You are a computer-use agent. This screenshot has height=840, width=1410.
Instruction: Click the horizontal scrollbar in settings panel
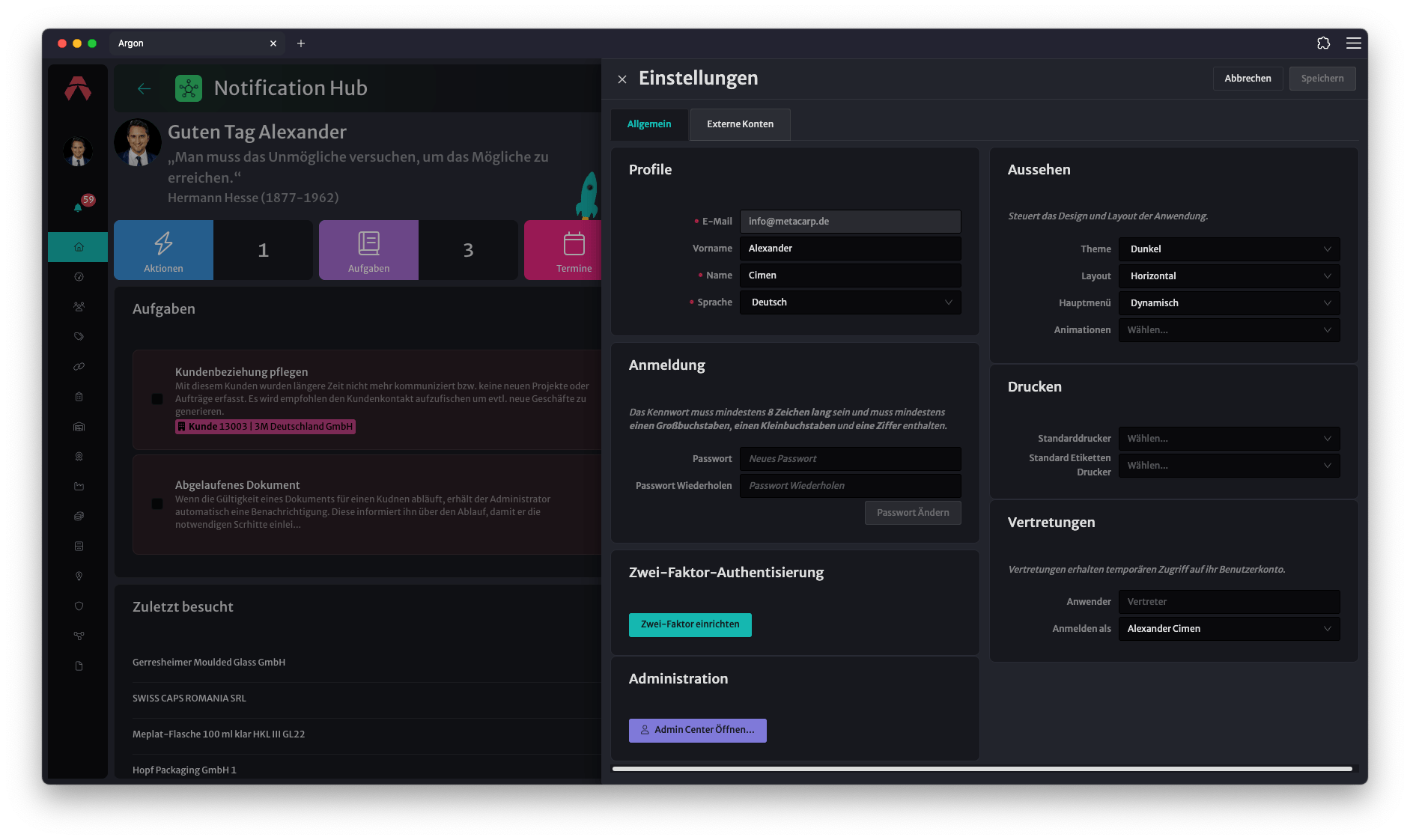(982, 769)
